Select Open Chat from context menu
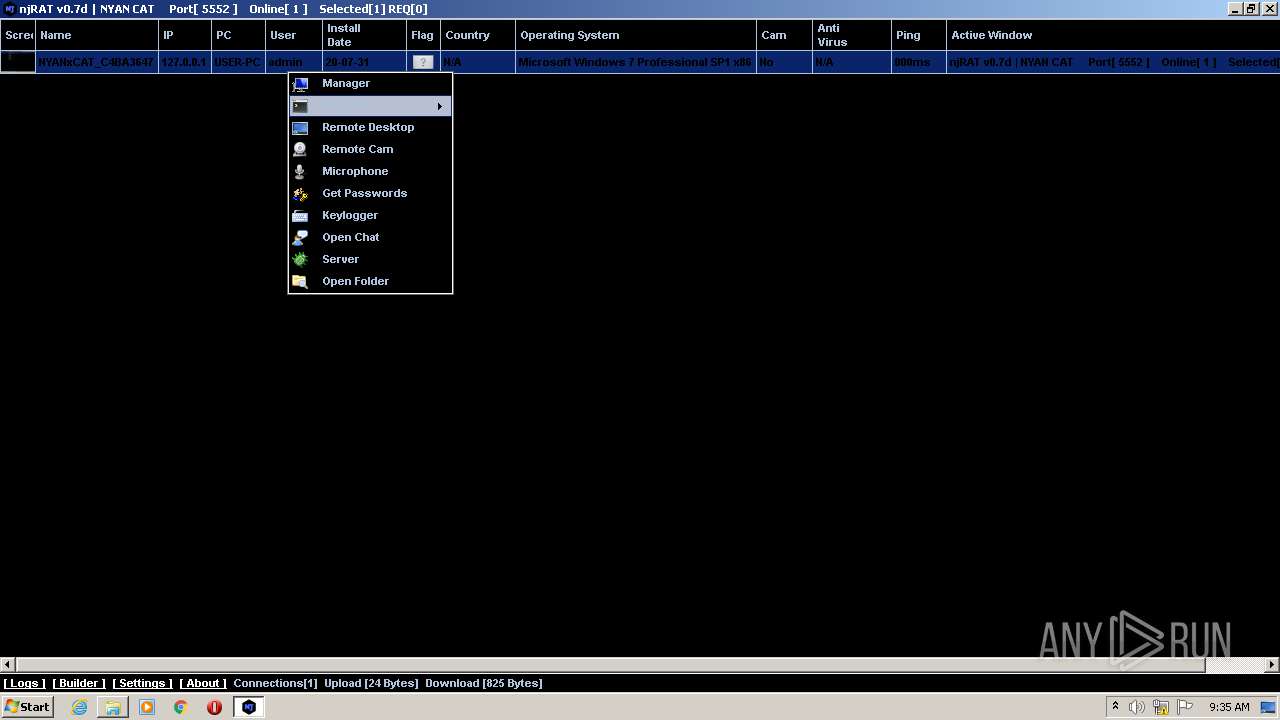Viewport: 1280px width, 720px height. click(370, 238)
